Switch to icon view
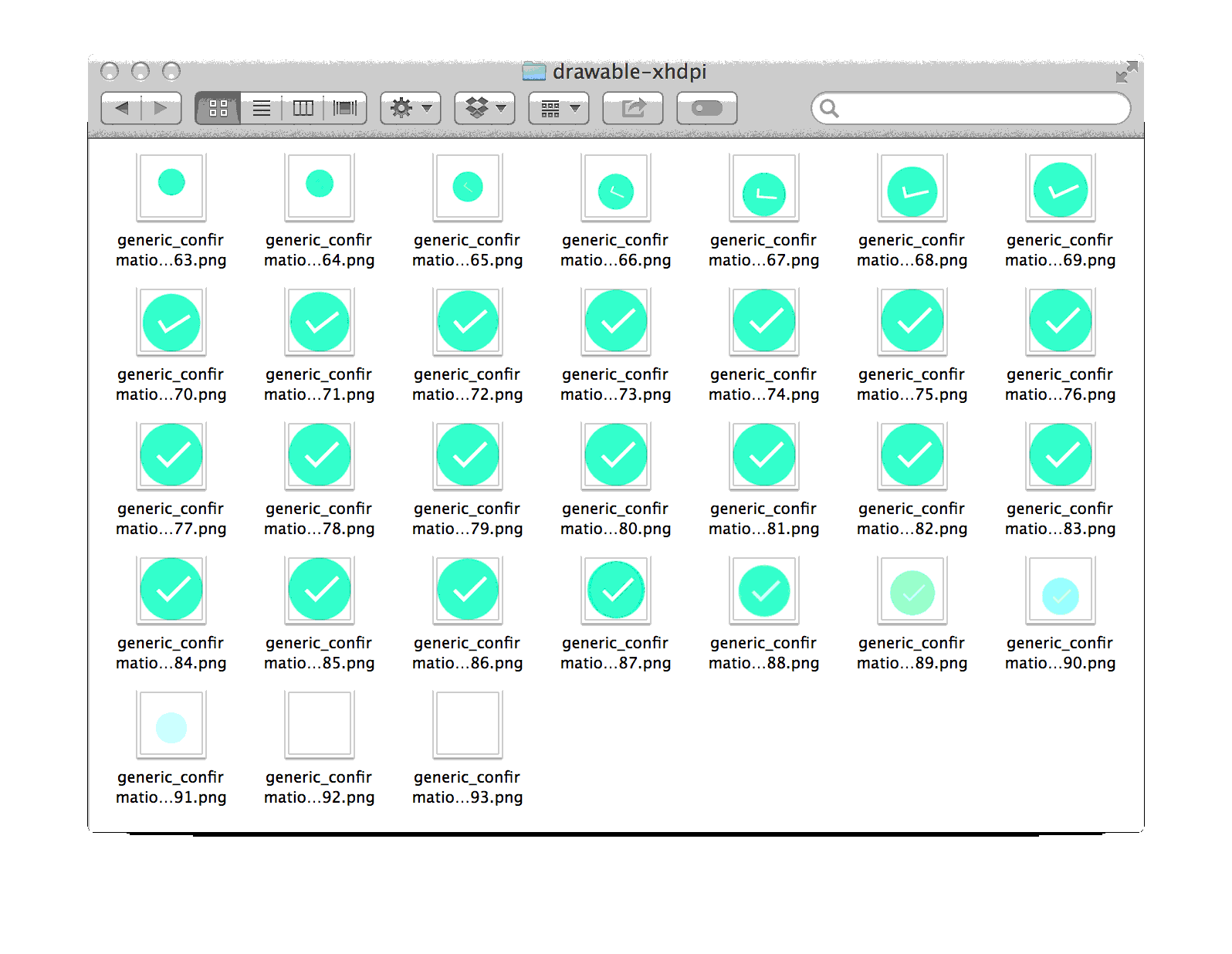 click(218, 108)
